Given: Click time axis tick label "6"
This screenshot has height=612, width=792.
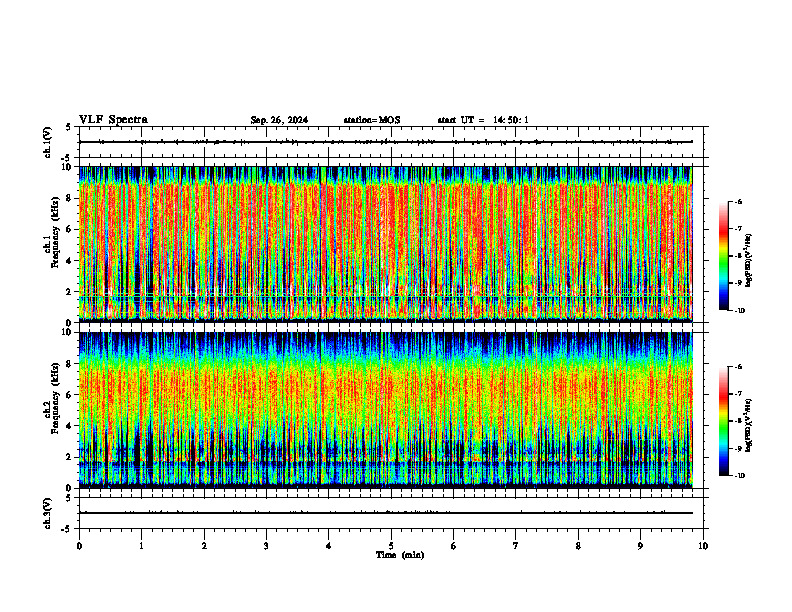Looking at the screenshot, I should 454,546.
